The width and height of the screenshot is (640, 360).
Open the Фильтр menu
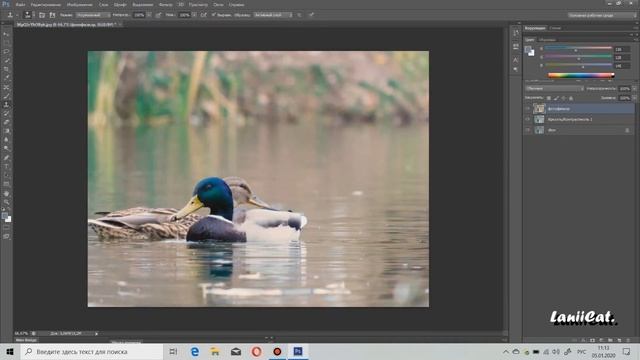pyautogui.click(x=165, y=4)
